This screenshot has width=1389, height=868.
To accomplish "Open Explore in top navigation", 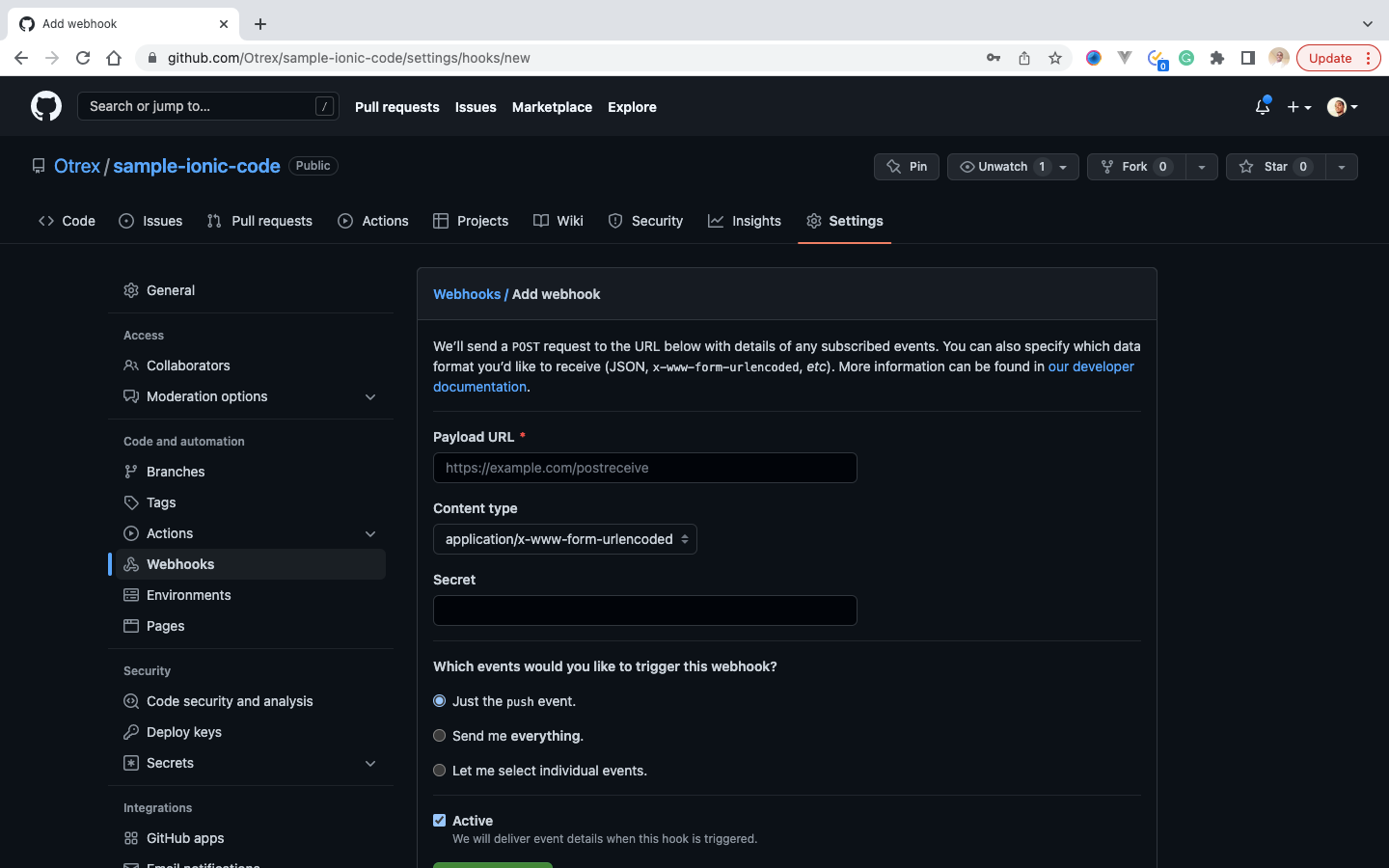I will click(x=632, y=107).
